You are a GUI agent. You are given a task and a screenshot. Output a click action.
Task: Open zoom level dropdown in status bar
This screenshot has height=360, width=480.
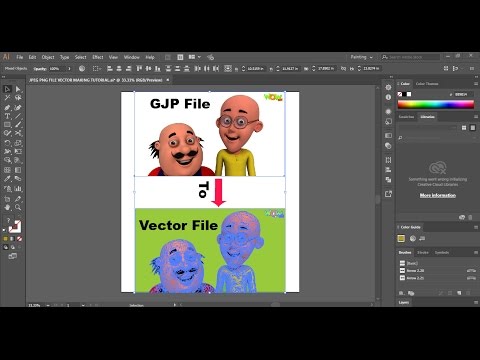48,305
